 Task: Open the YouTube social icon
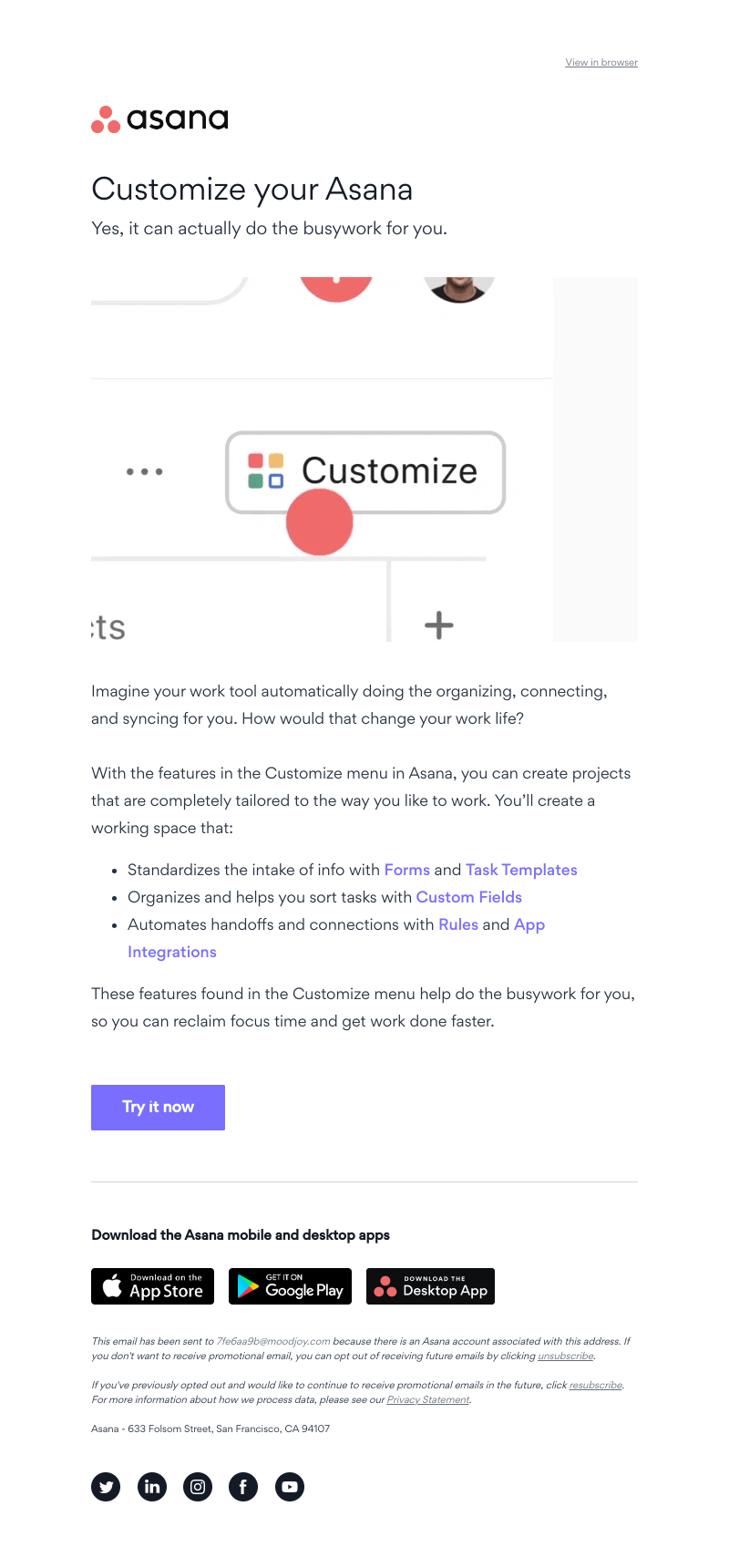[290, 1487]
